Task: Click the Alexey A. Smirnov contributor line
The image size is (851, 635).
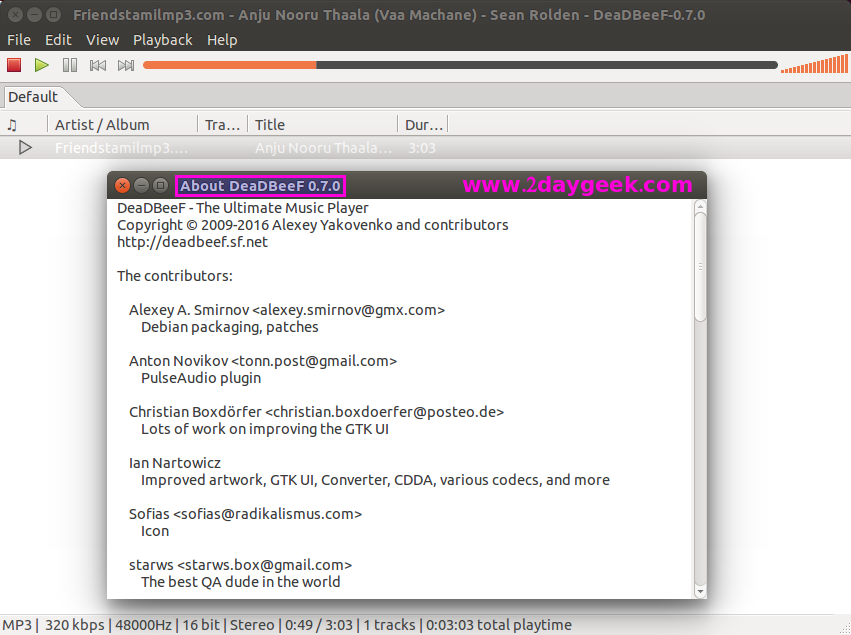Action: coord(287,310)
